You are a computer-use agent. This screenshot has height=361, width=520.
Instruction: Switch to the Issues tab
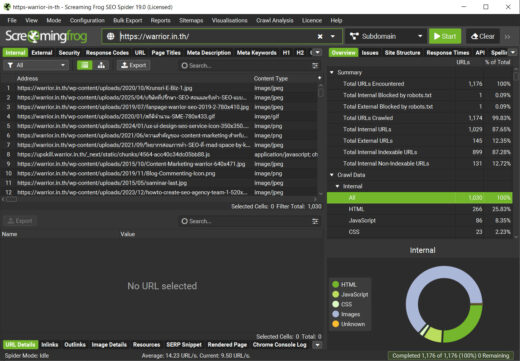click(x=370, y=53)
